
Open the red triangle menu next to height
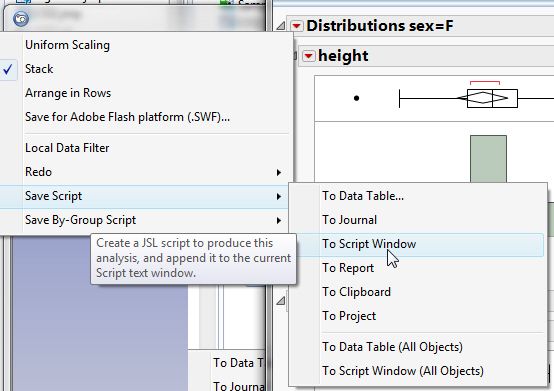click(309, 56)
